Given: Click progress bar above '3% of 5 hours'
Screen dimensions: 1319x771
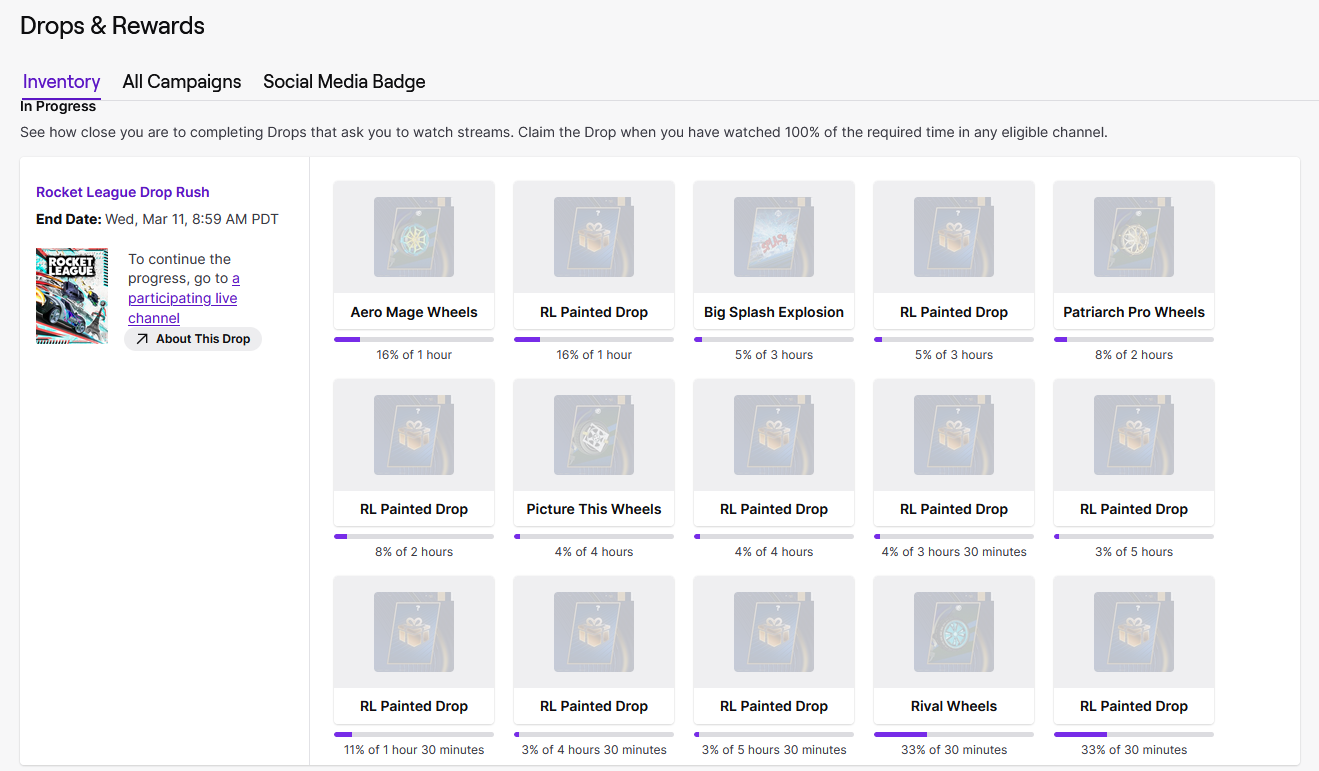Looking at the screenshot, I should 1134,537.
